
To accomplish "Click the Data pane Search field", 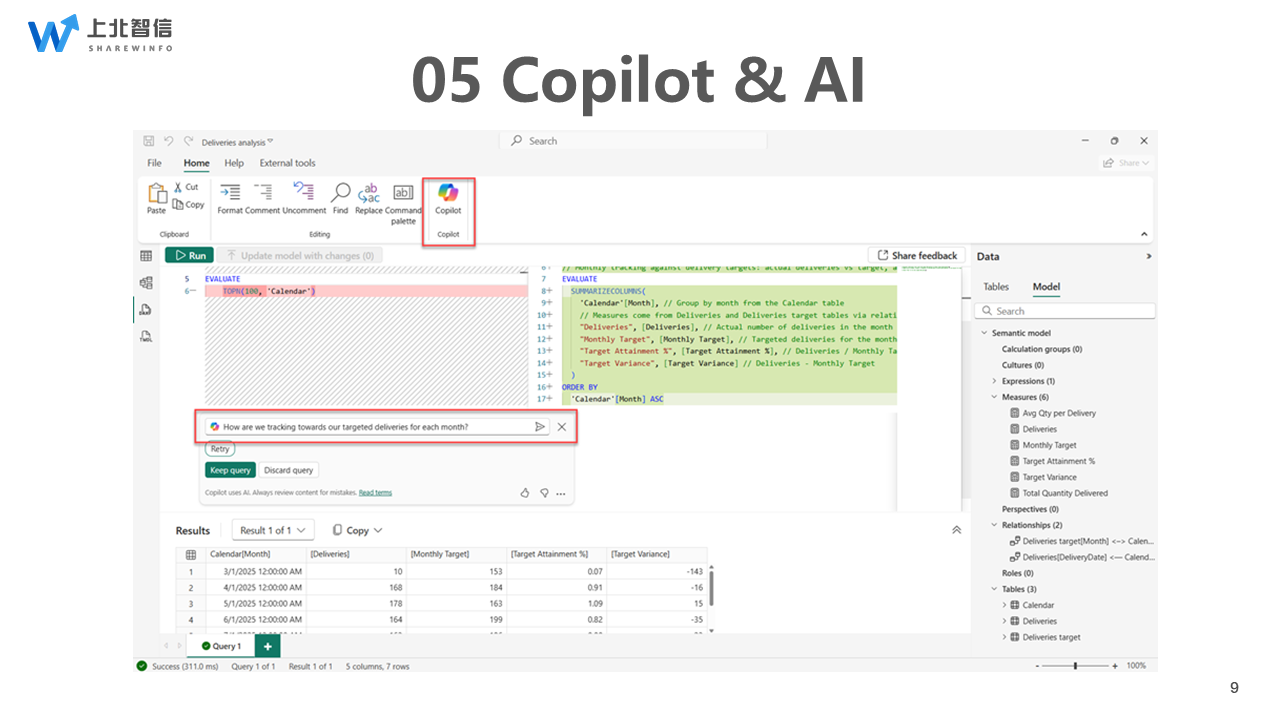I will point(1066,311).
